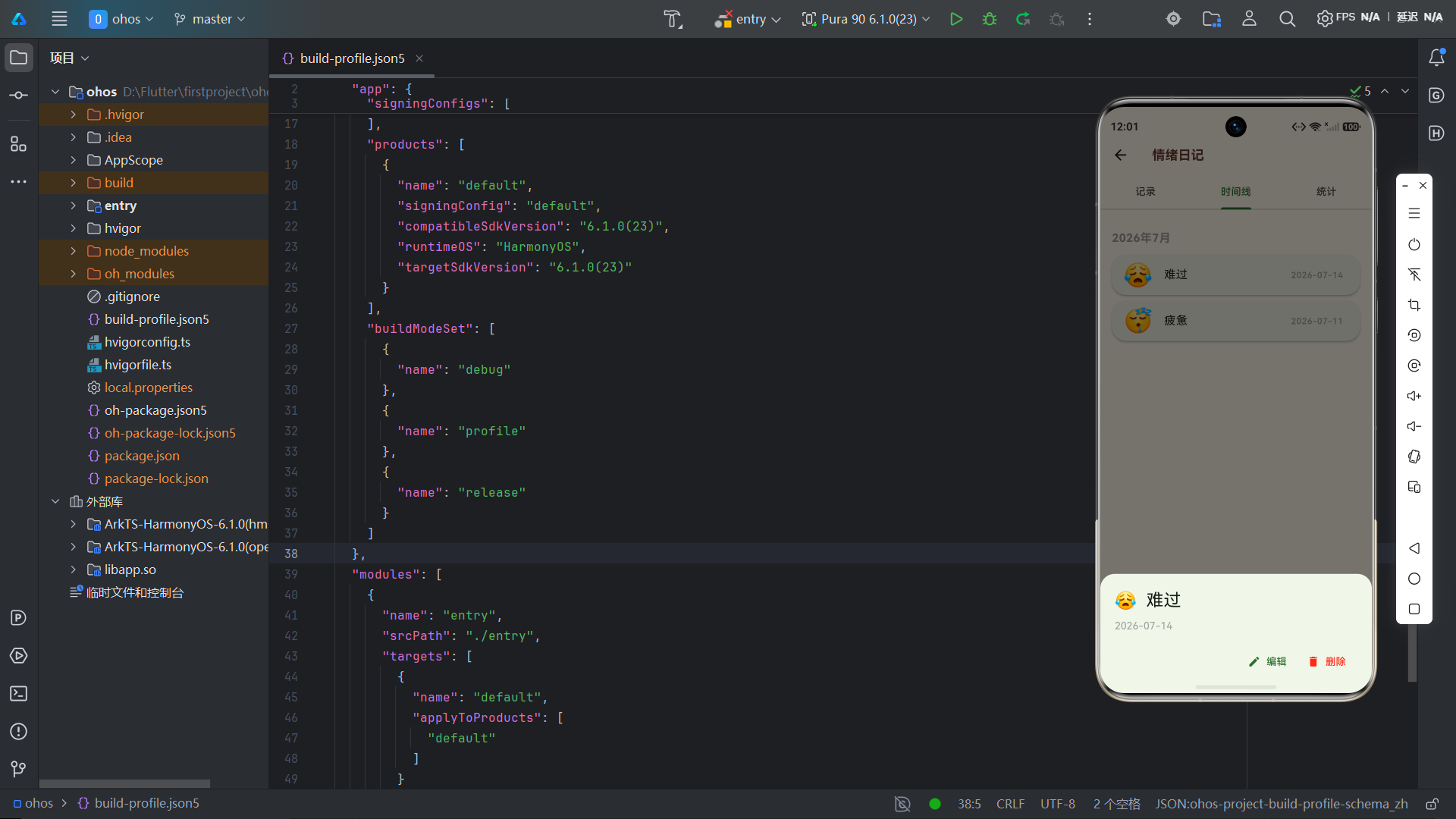Toggle the emulator power button
1456x819 pixels.
point(1414,244)
